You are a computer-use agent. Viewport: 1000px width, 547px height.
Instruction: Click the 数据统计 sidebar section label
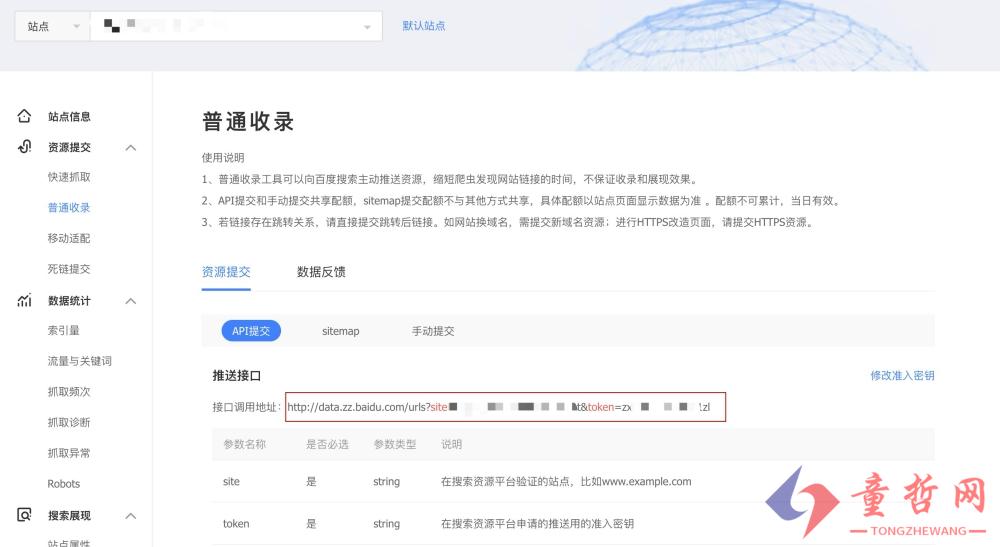[x=69, y=301]
